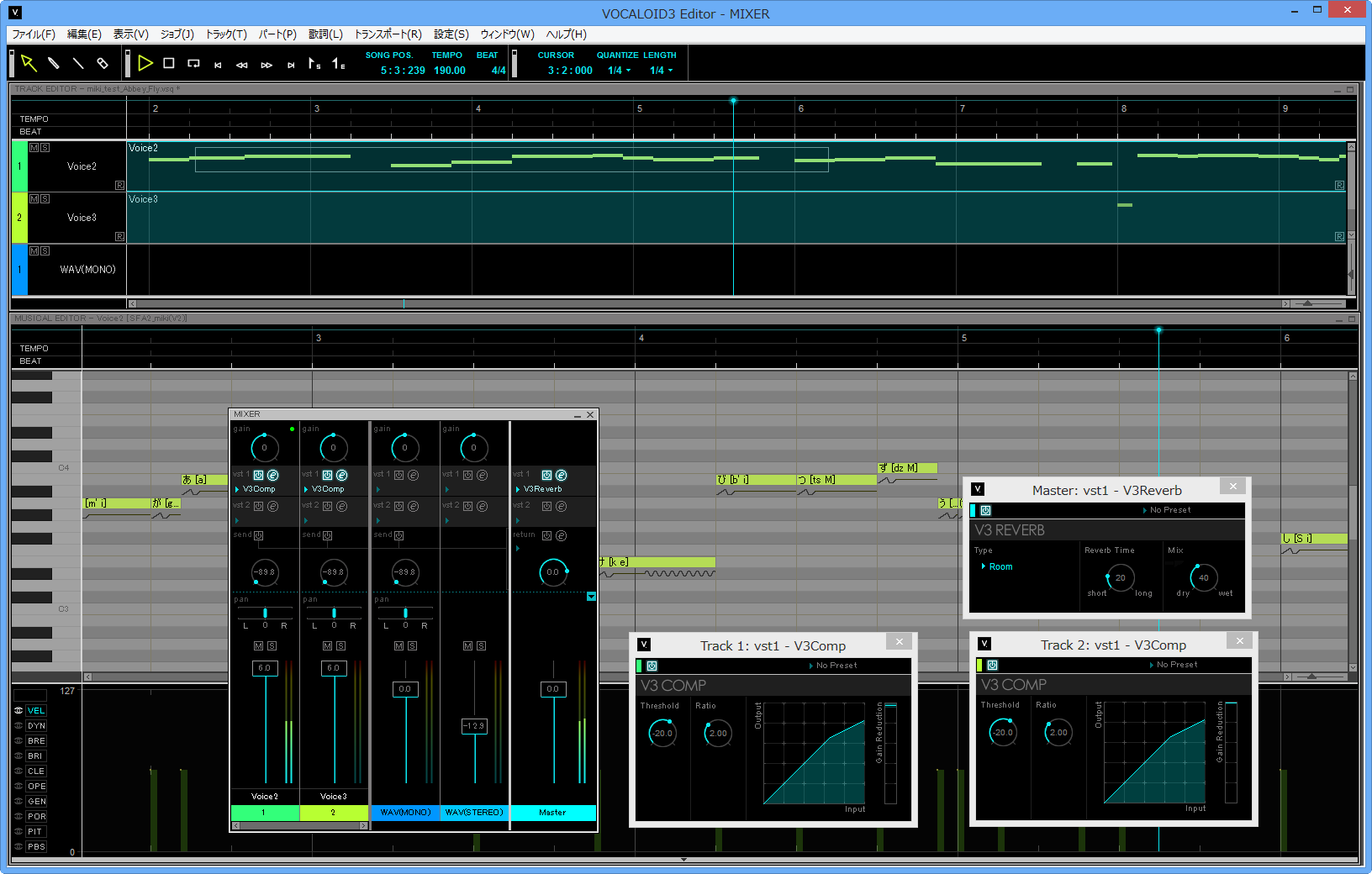1372x874 pixels.
Task: Select the BRI control parameter button
Action: pos(36,756)
